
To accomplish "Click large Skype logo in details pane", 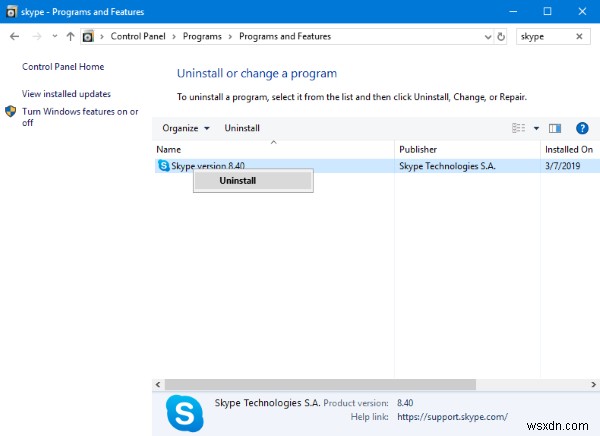I will tap(185, 413).
